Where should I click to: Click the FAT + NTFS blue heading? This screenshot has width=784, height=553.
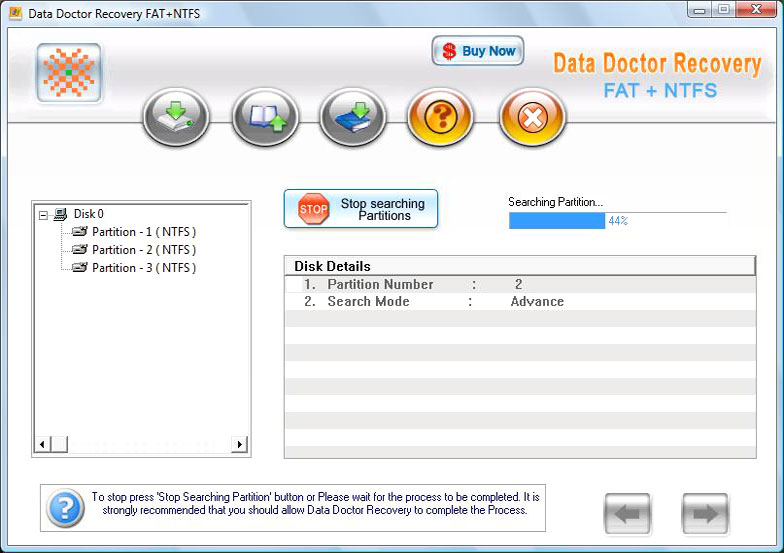coord(660,90)
